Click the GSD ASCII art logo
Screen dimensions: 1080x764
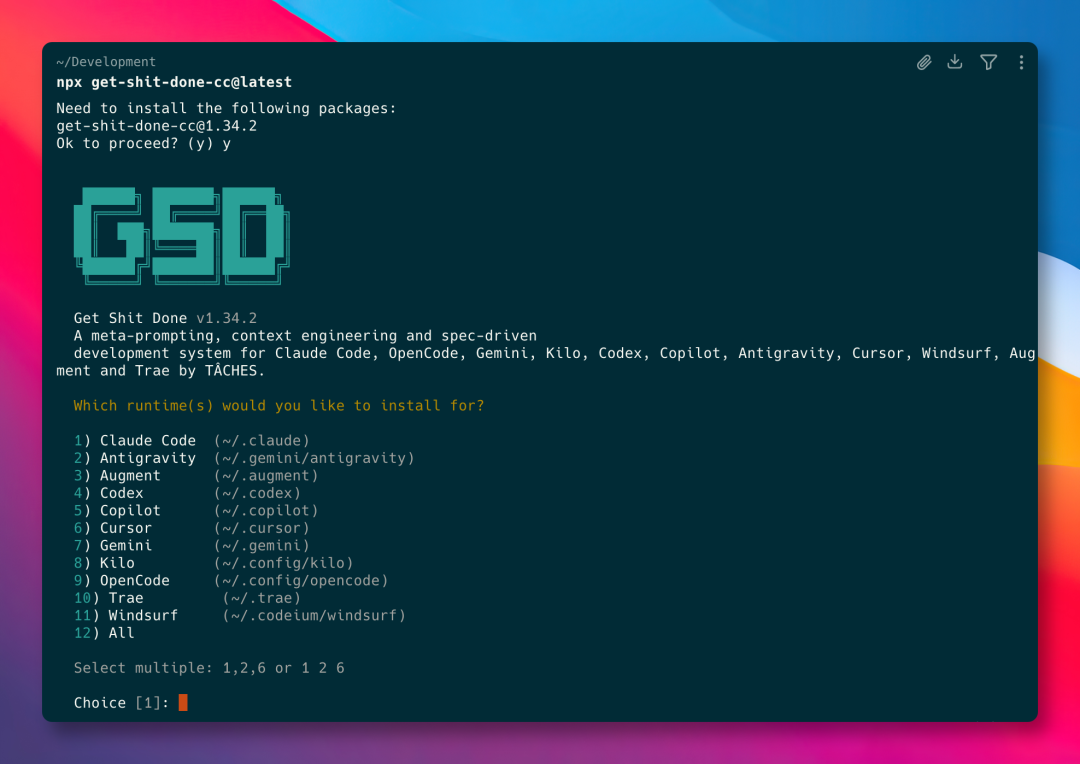(182, 236)
